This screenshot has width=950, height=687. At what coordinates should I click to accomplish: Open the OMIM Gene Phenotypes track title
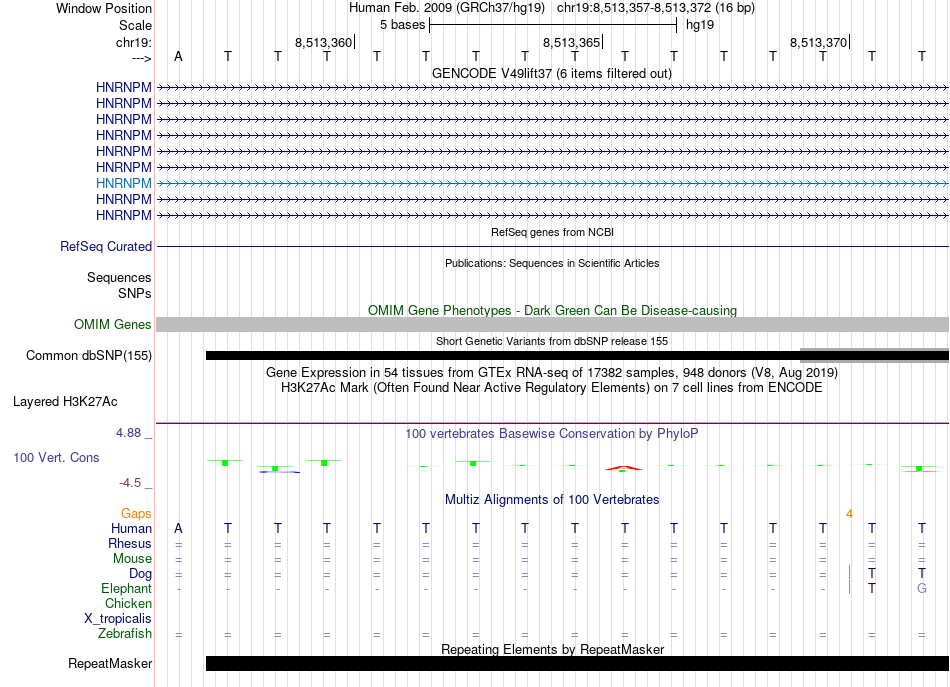552,310
